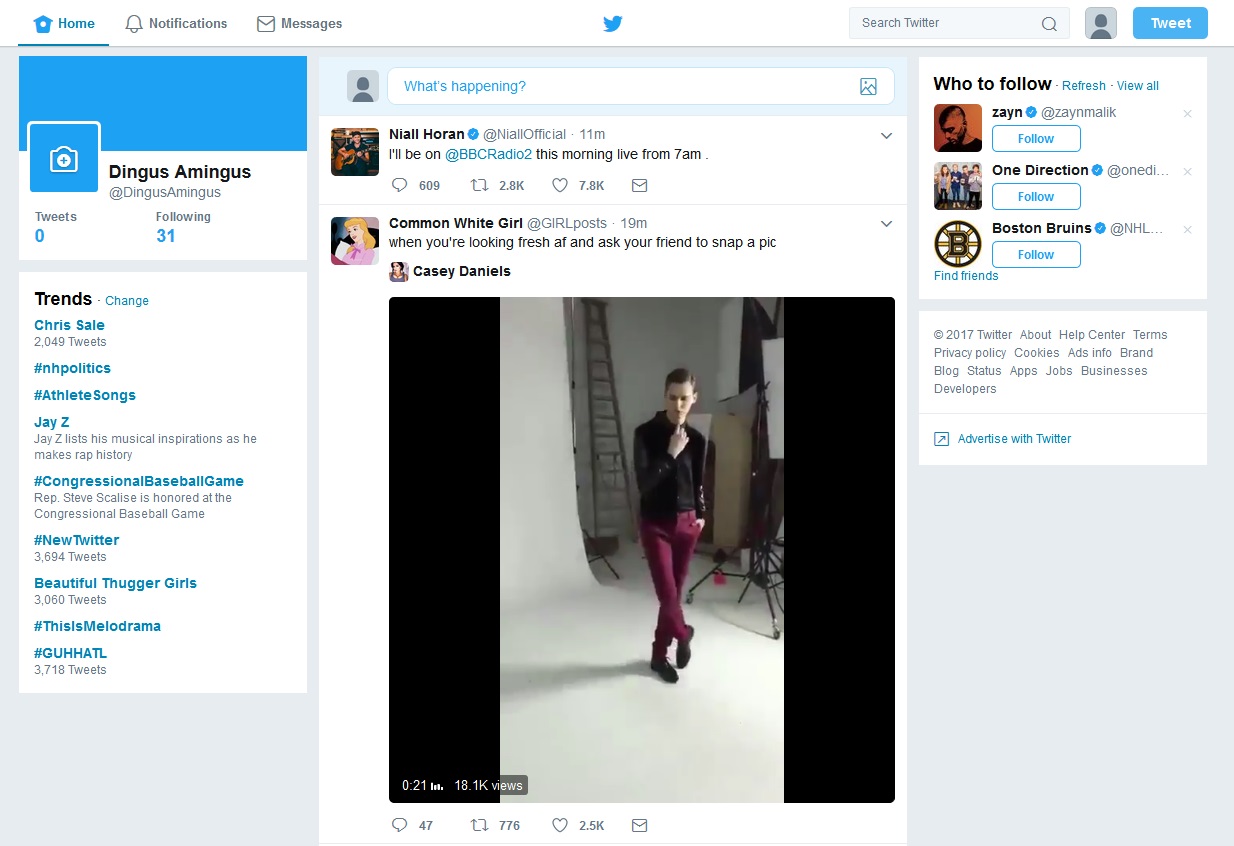This screenshot has height=846, width=1234.
Task: Follow zayn
Action: point(1036,138)
